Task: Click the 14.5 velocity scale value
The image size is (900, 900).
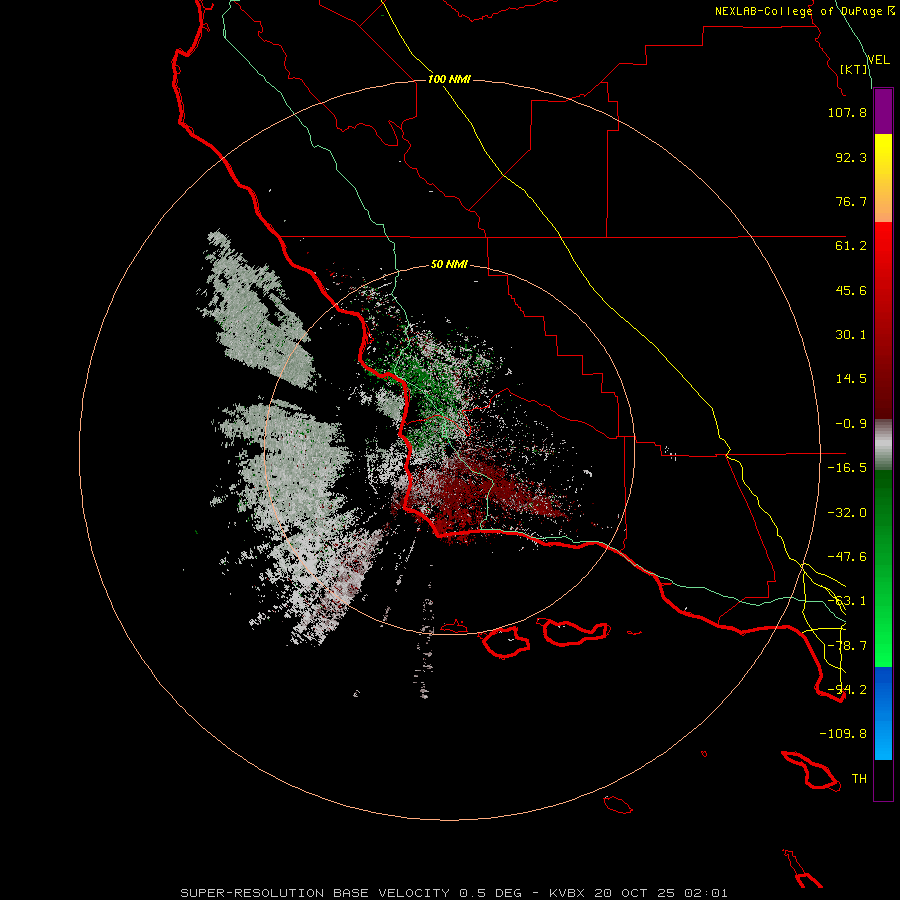Action: coord(851,379)
